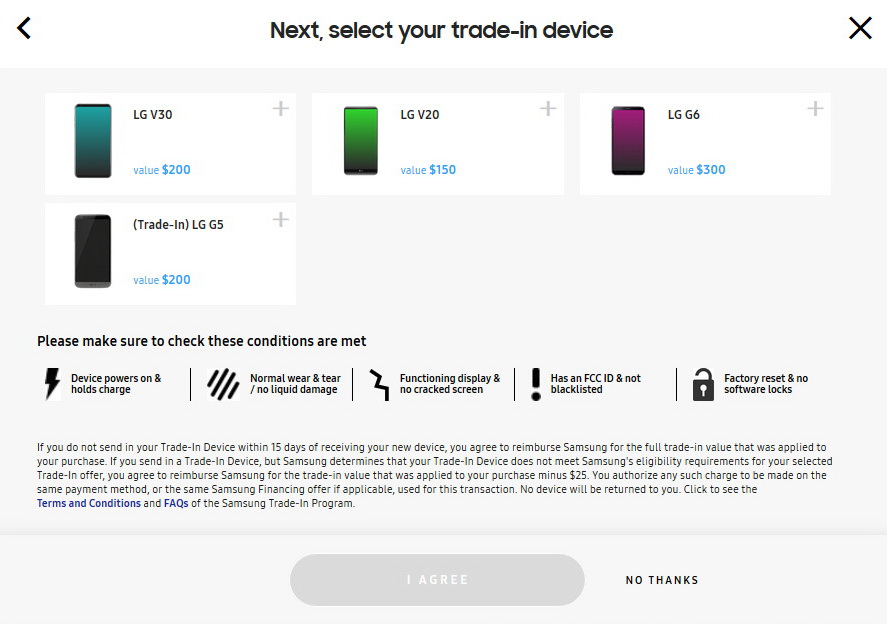Click the plus icon on LG G6 card
This screenshot has height=624, width=887.
click(815, 109)
